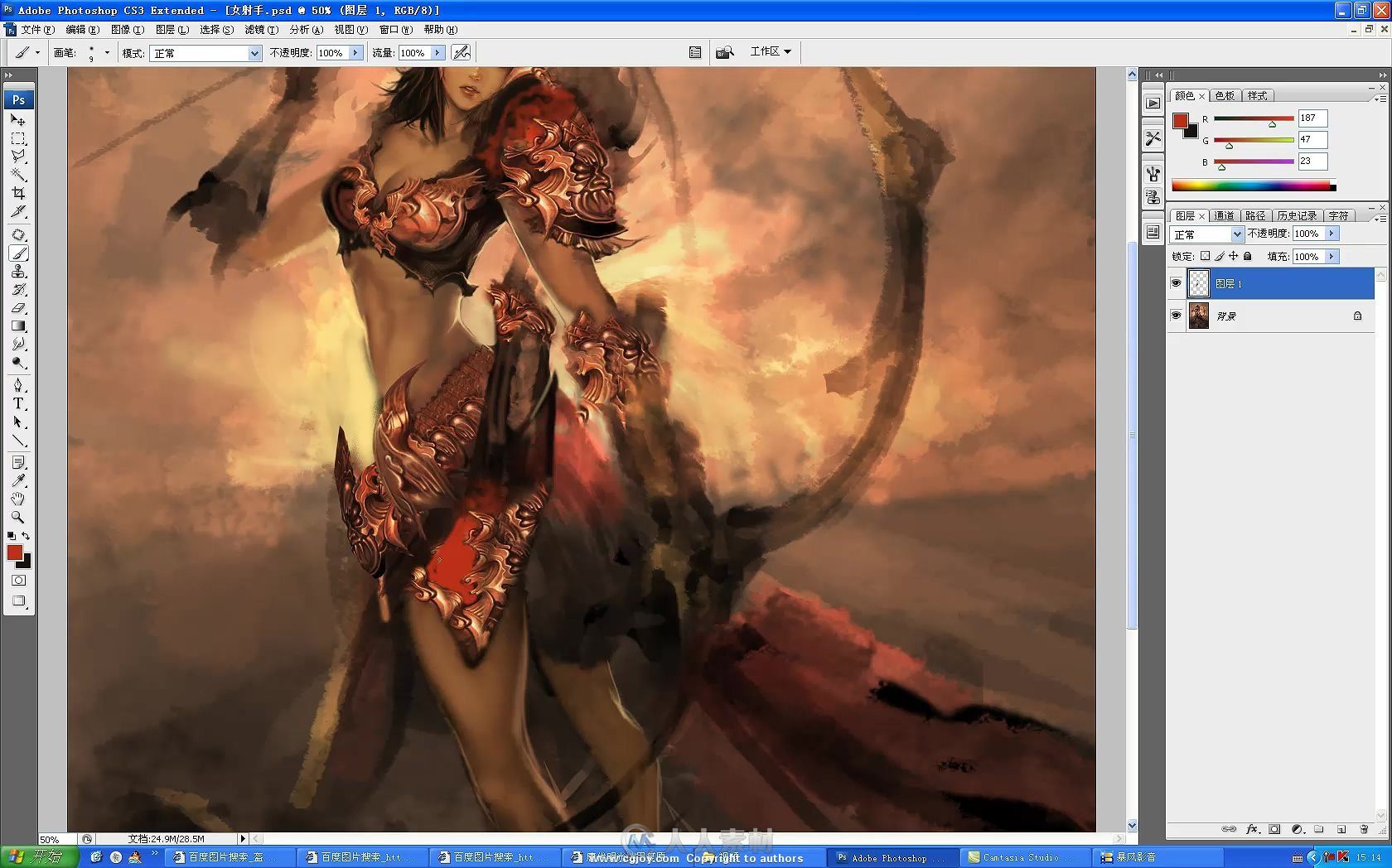Viewport: 1392px width, 868px height.
Task: Select the Burn tool
Action: coord(18,363)
